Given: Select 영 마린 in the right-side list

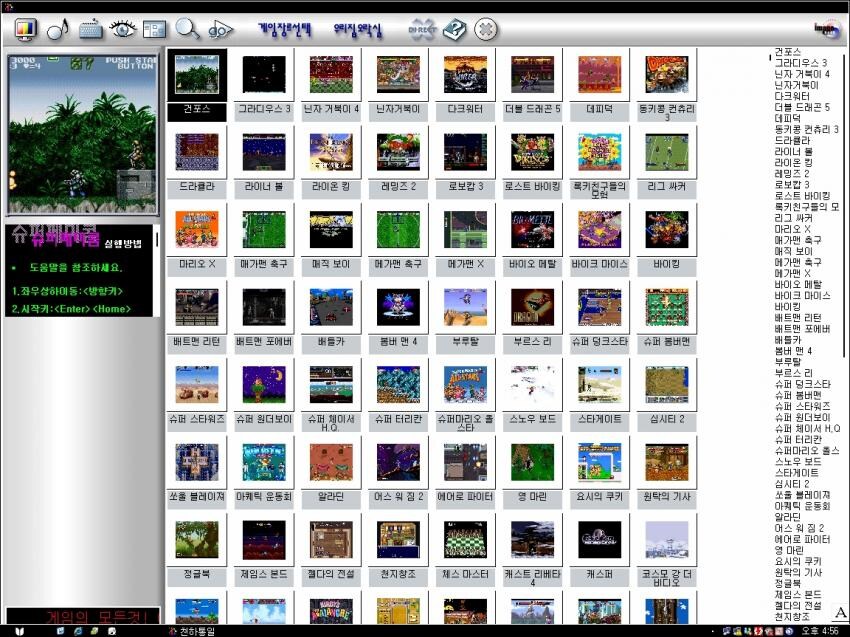Looking at the screenshot, I should coord(789,550).
